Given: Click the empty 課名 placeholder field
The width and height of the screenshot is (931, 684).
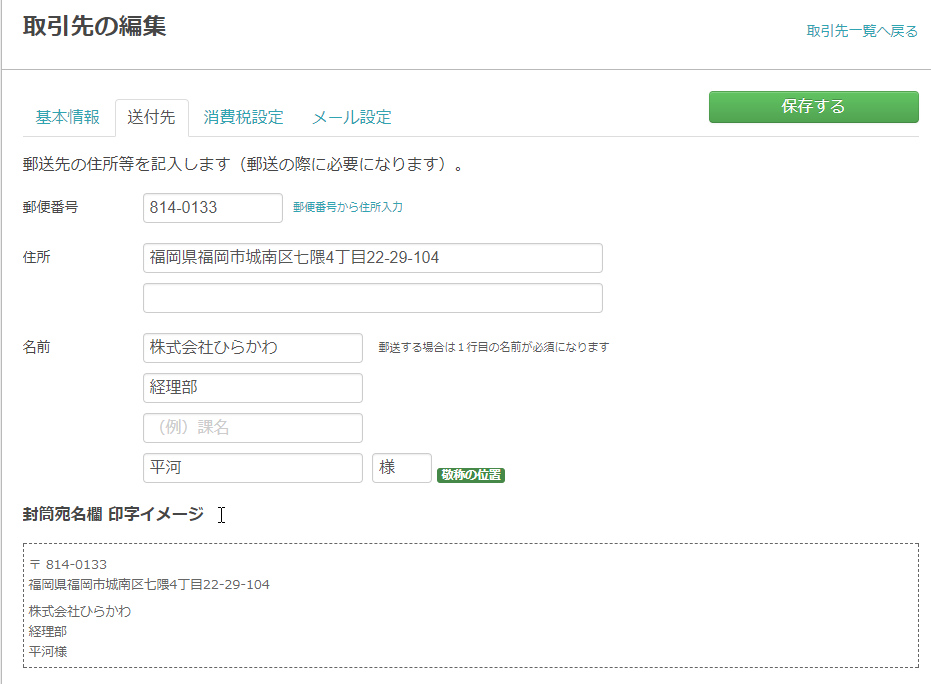Looking at the screenshot, I should (253, 428).
